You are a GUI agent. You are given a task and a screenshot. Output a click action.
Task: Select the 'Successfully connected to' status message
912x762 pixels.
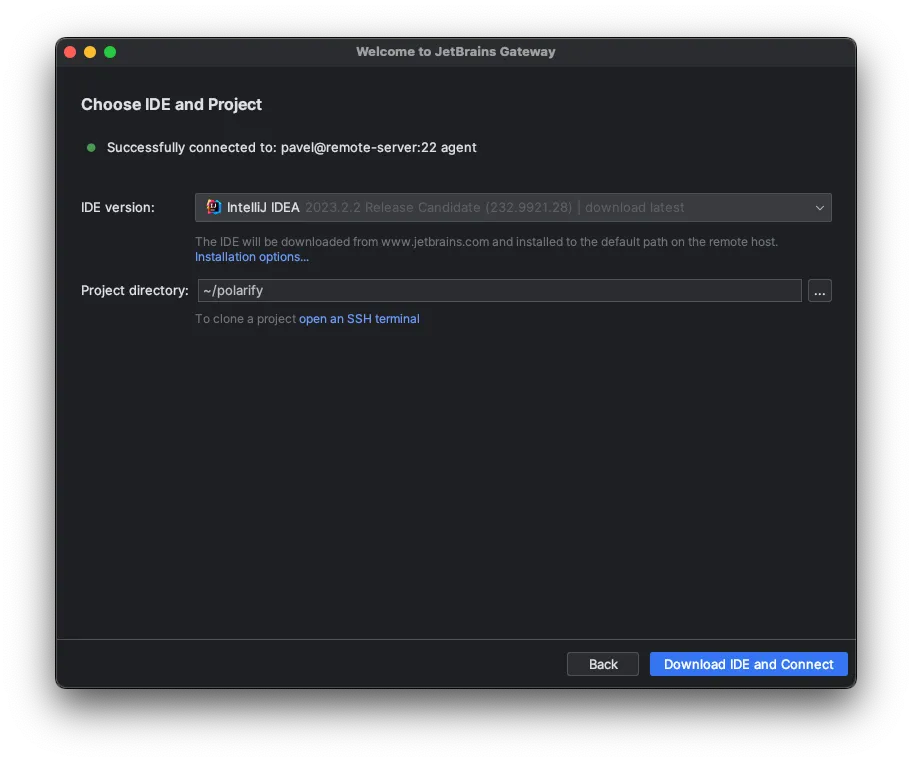click(291, 147)
